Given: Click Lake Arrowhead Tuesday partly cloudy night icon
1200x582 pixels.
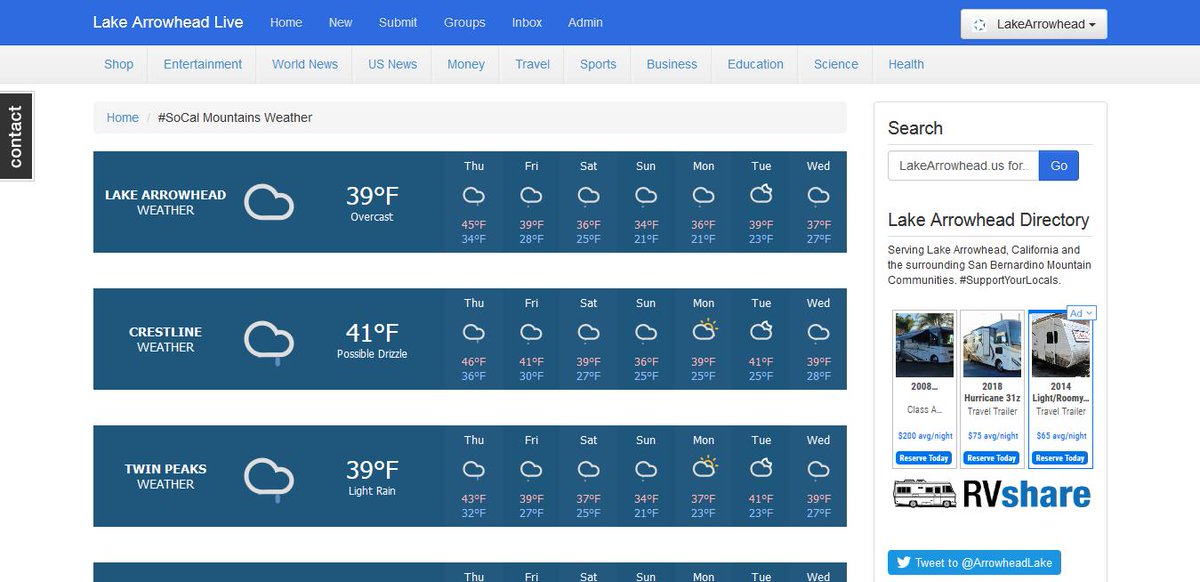Looking at the screenshot, I should coord(761,193).
